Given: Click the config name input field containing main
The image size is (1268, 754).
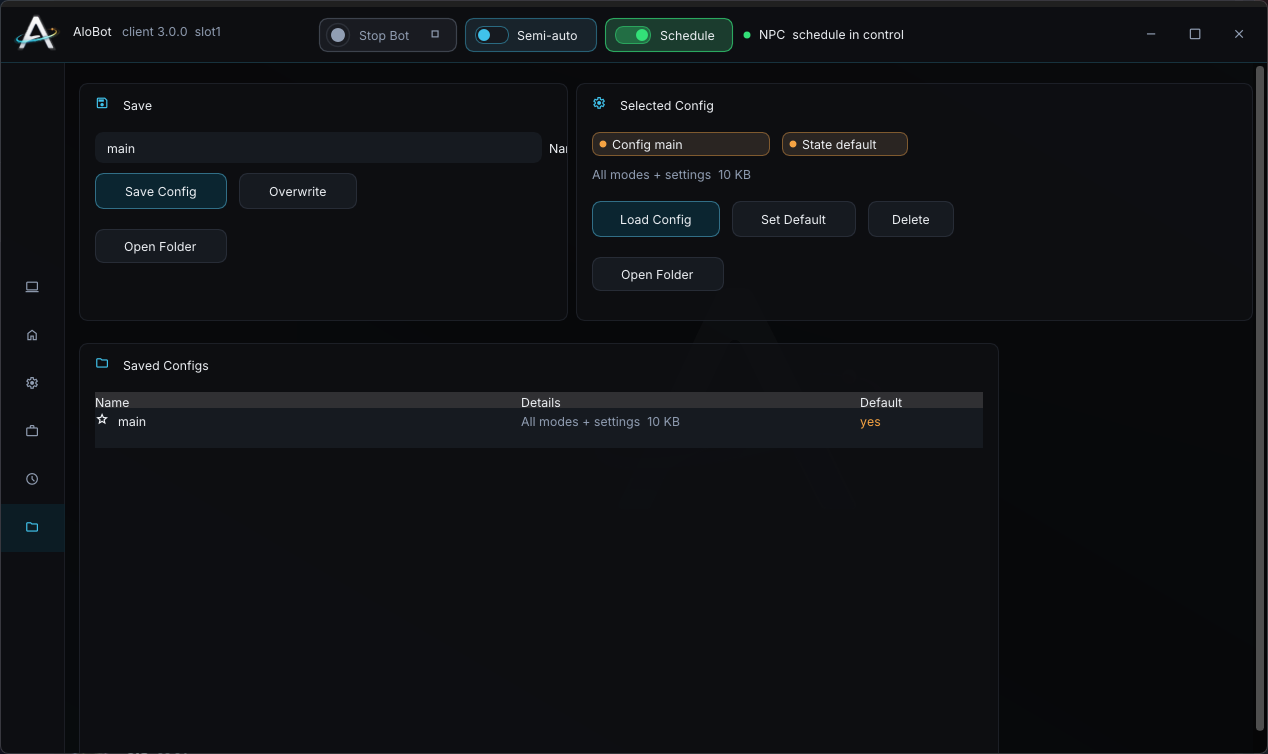Looking at the screenshot, I should pos(318,148).
